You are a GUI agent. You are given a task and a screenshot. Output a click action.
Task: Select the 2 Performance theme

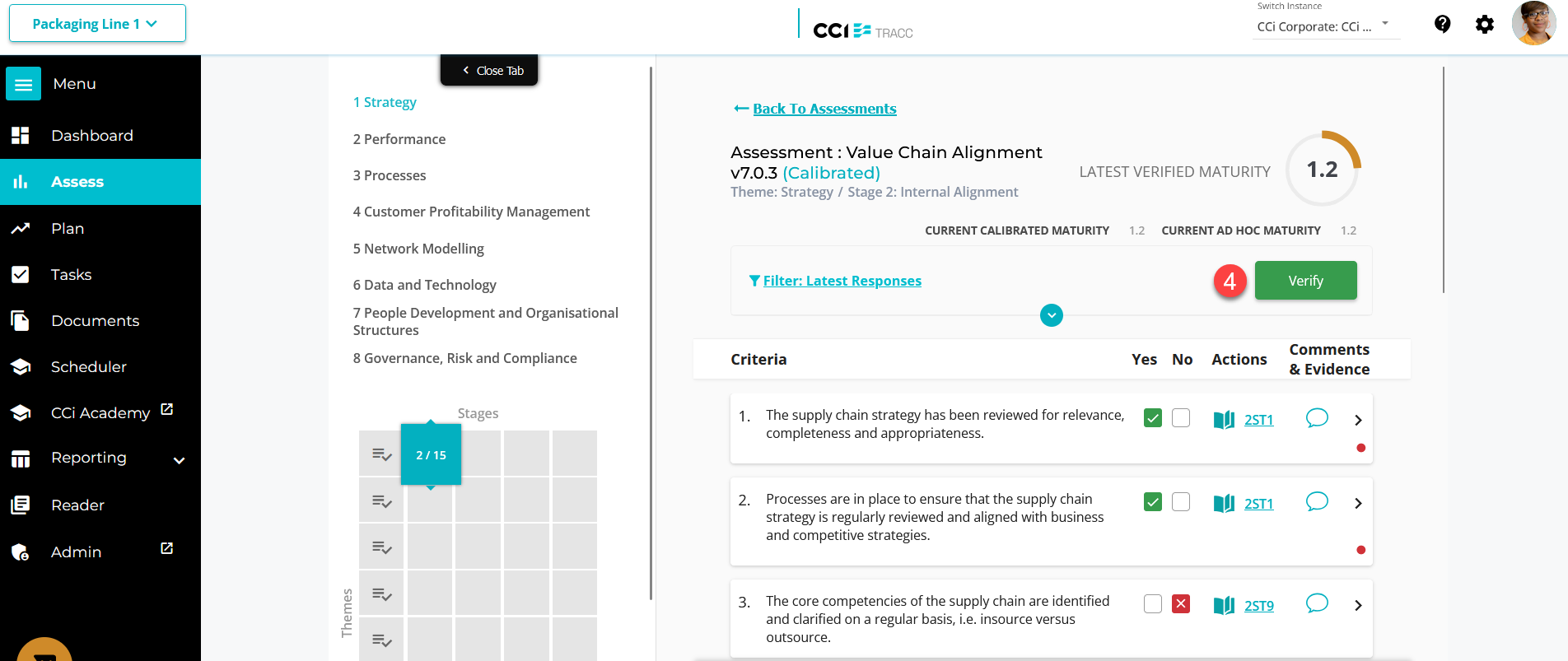pos(399,139)
